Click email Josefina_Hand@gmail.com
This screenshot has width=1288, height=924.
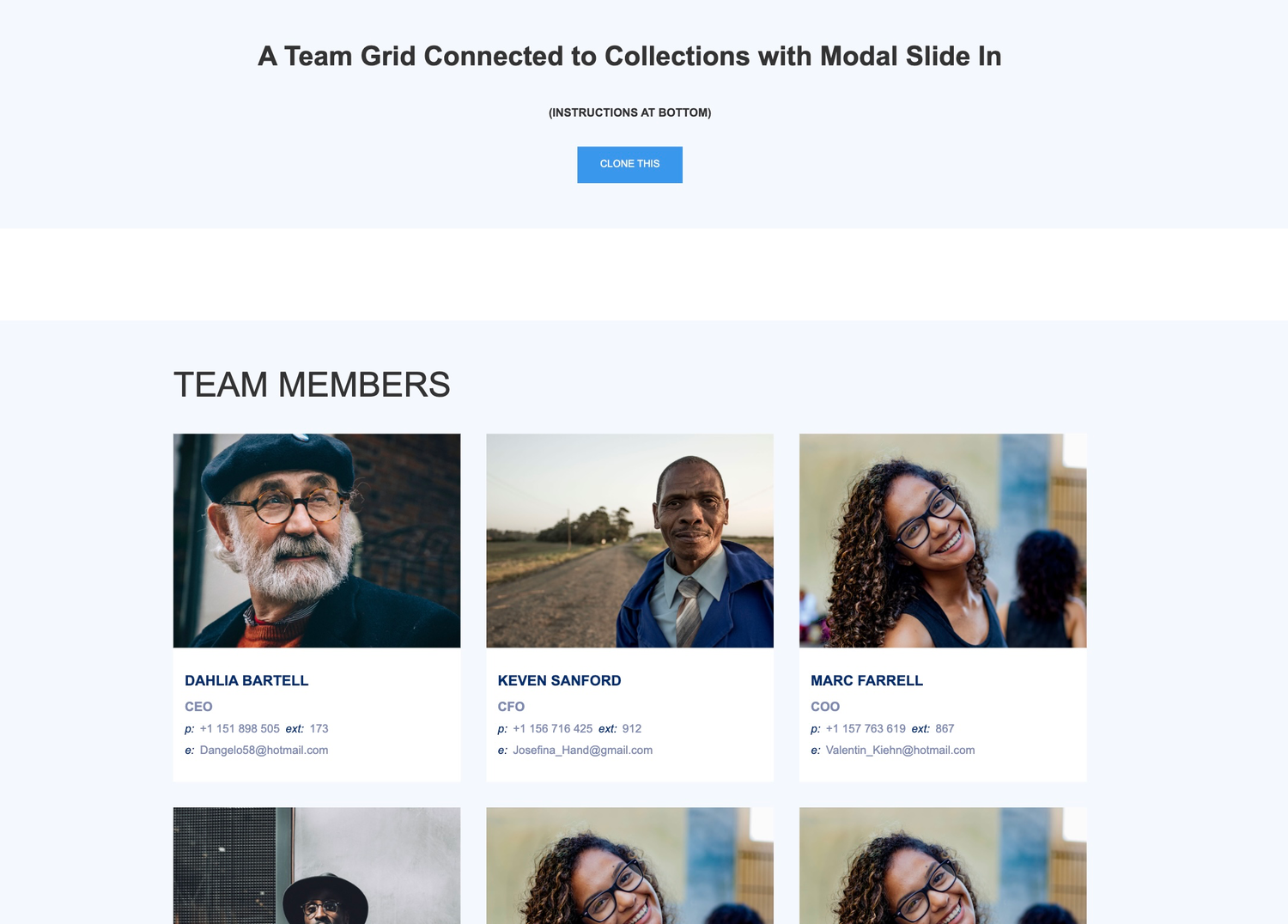tap(582, 750)
